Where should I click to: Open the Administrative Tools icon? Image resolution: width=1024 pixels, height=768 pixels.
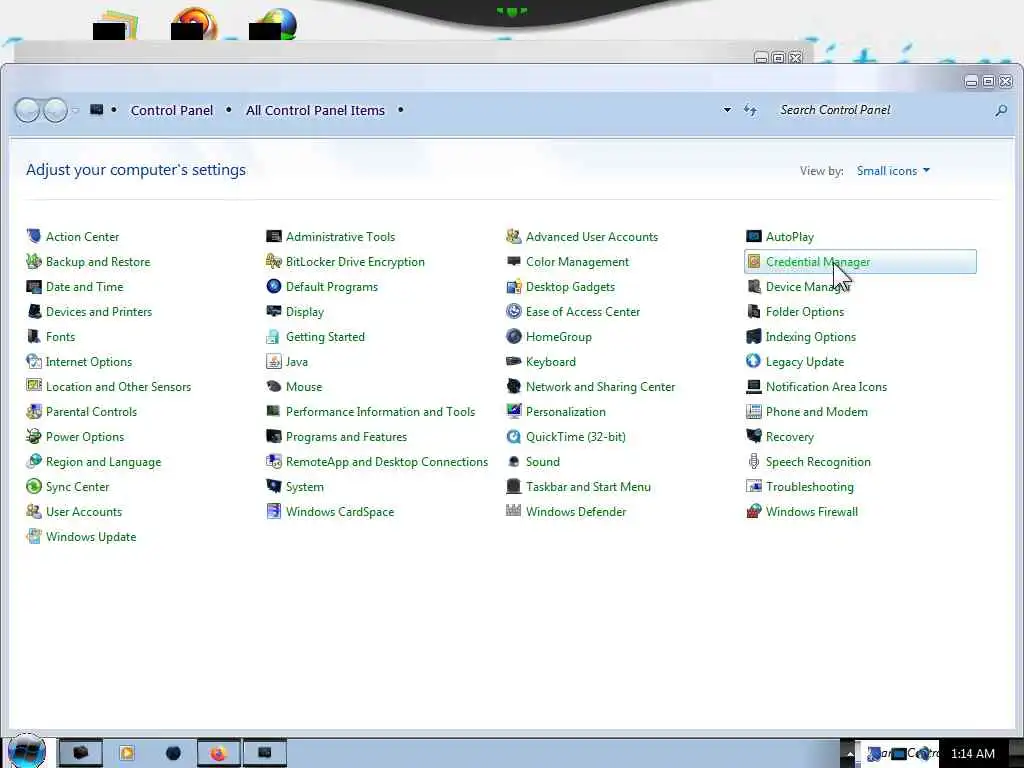coord(274,236)
